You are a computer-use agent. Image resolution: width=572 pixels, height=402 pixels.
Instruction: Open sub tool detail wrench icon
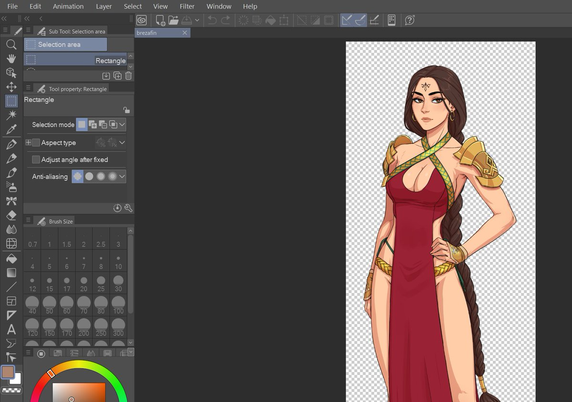coord(128,208)
